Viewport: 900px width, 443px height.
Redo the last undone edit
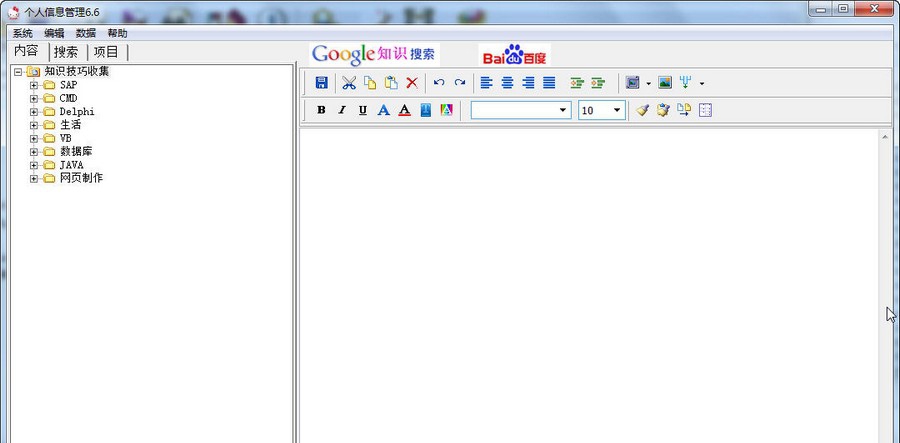click(460, 83)
